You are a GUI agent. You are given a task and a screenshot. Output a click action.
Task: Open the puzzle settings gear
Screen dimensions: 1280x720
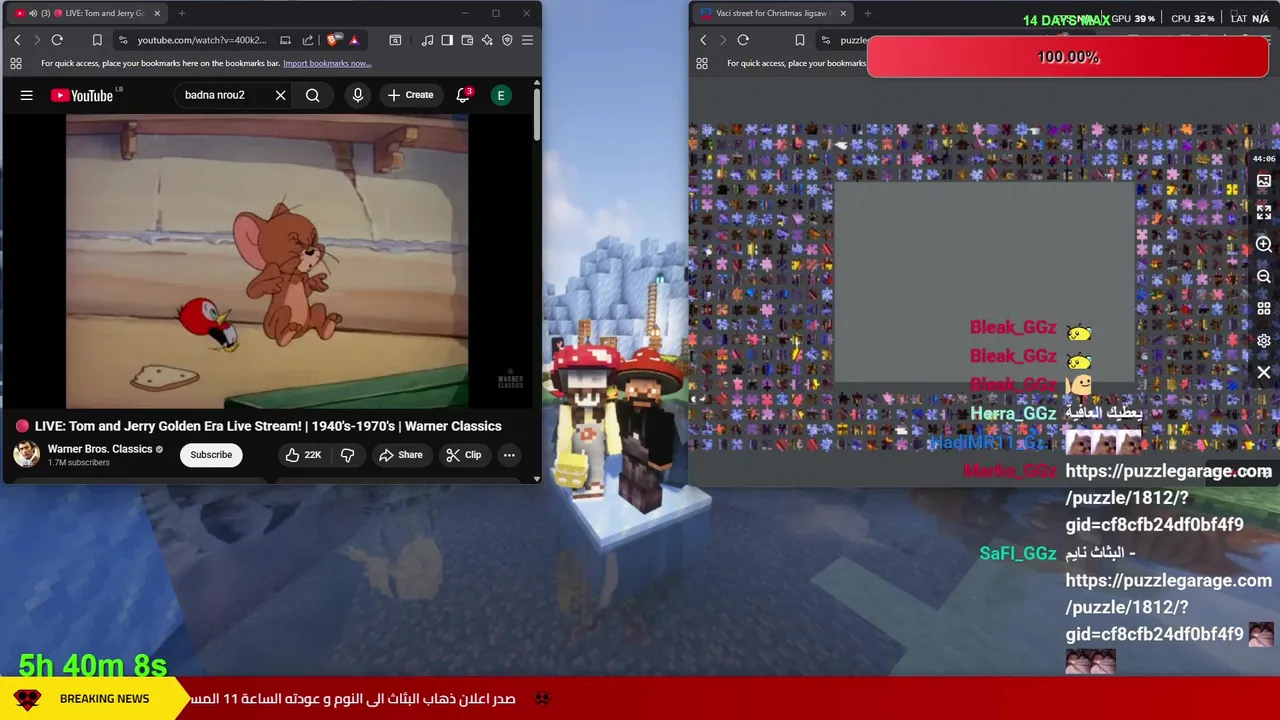pos(1264,340)
